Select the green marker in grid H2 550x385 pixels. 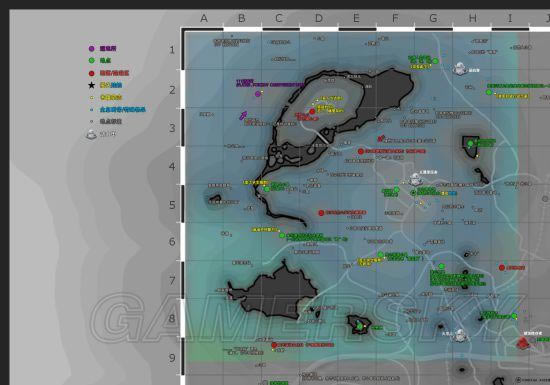point(489,92)
